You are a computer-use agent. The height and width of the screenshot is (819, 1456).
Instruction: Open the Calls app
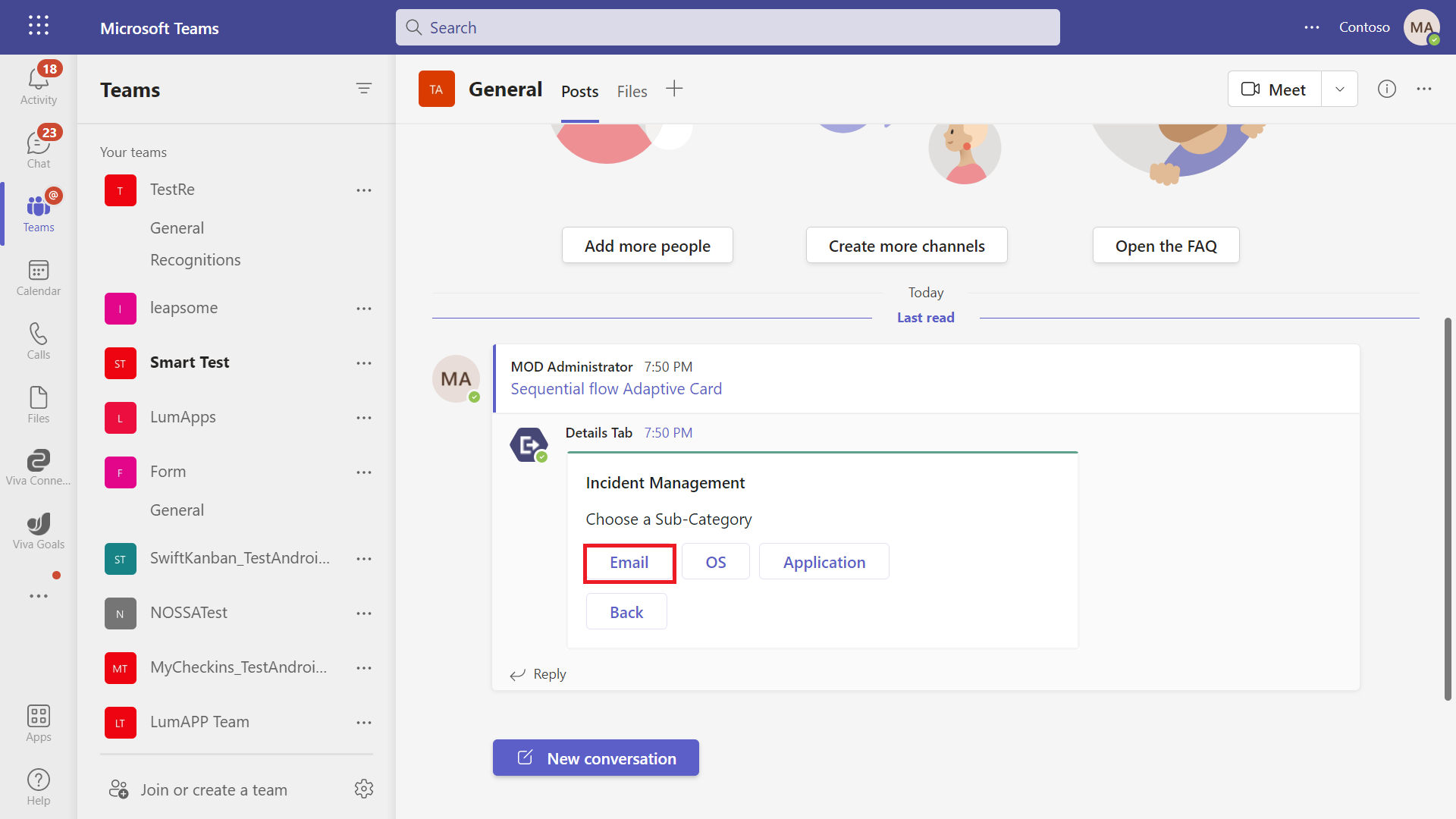[39, 341]
